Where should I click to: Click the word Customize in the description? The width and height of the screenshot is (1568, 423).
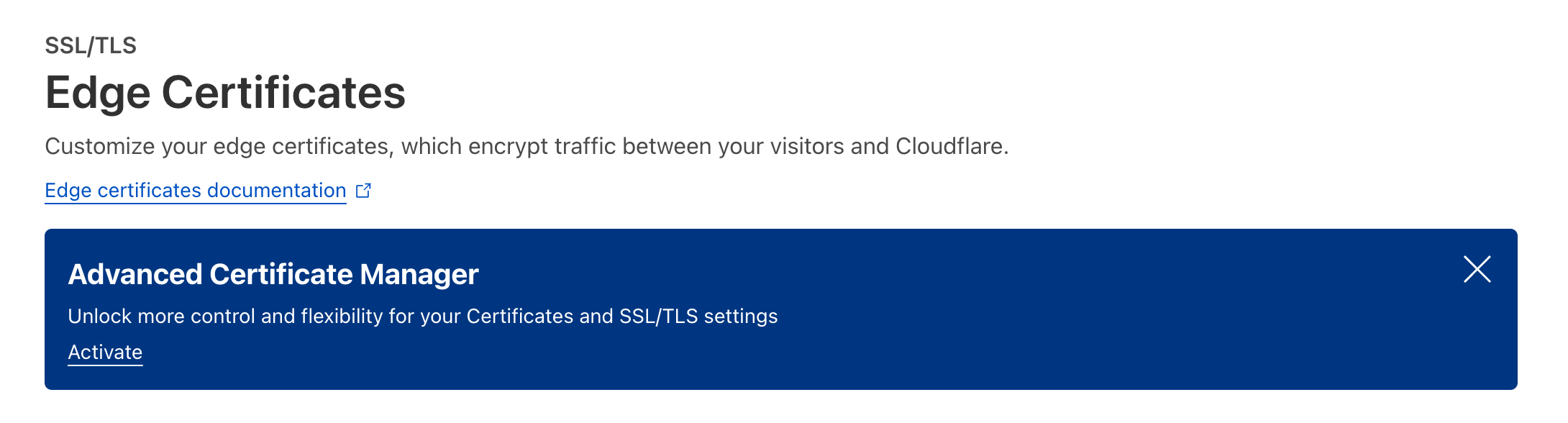pos(100,147)
